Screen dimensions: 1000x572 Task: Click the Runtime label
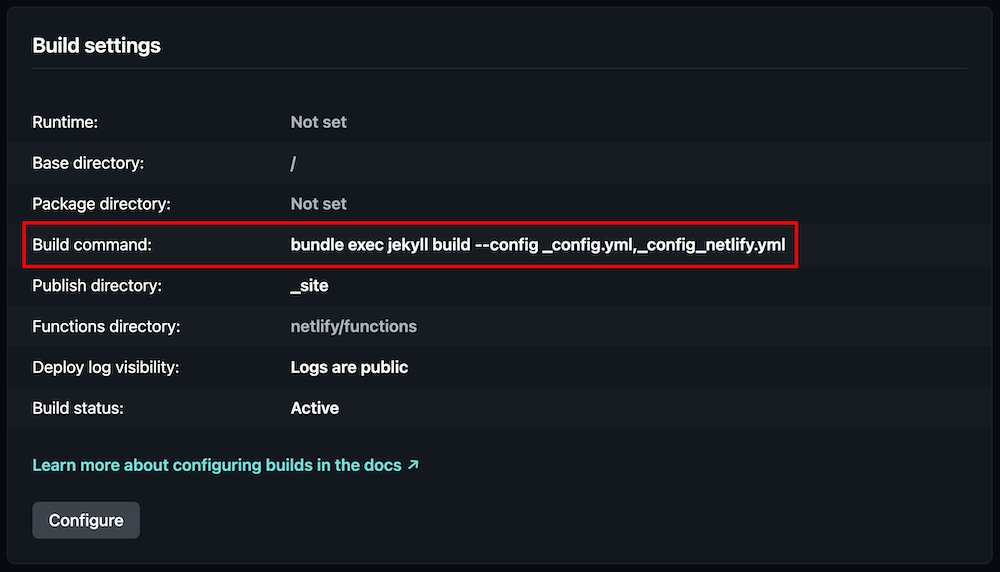tap(65, 122)
